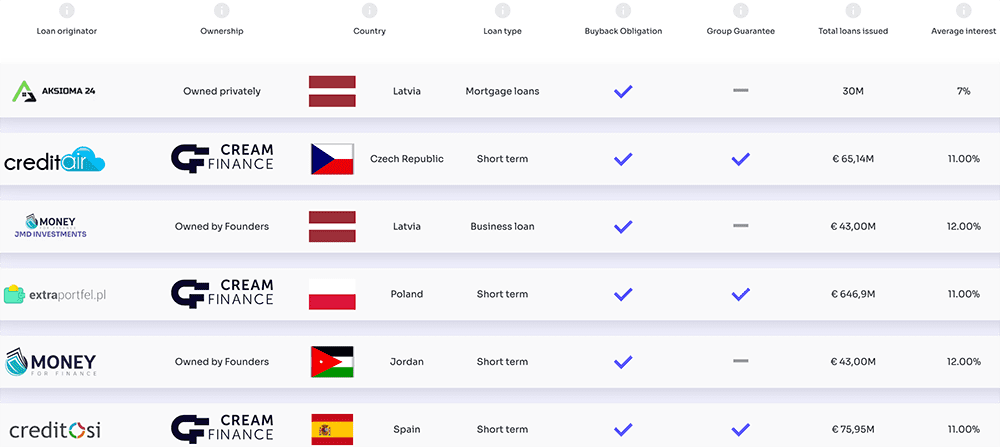Click the Czech Republic flag icon
1000x447 pixels.
point(332,159)
